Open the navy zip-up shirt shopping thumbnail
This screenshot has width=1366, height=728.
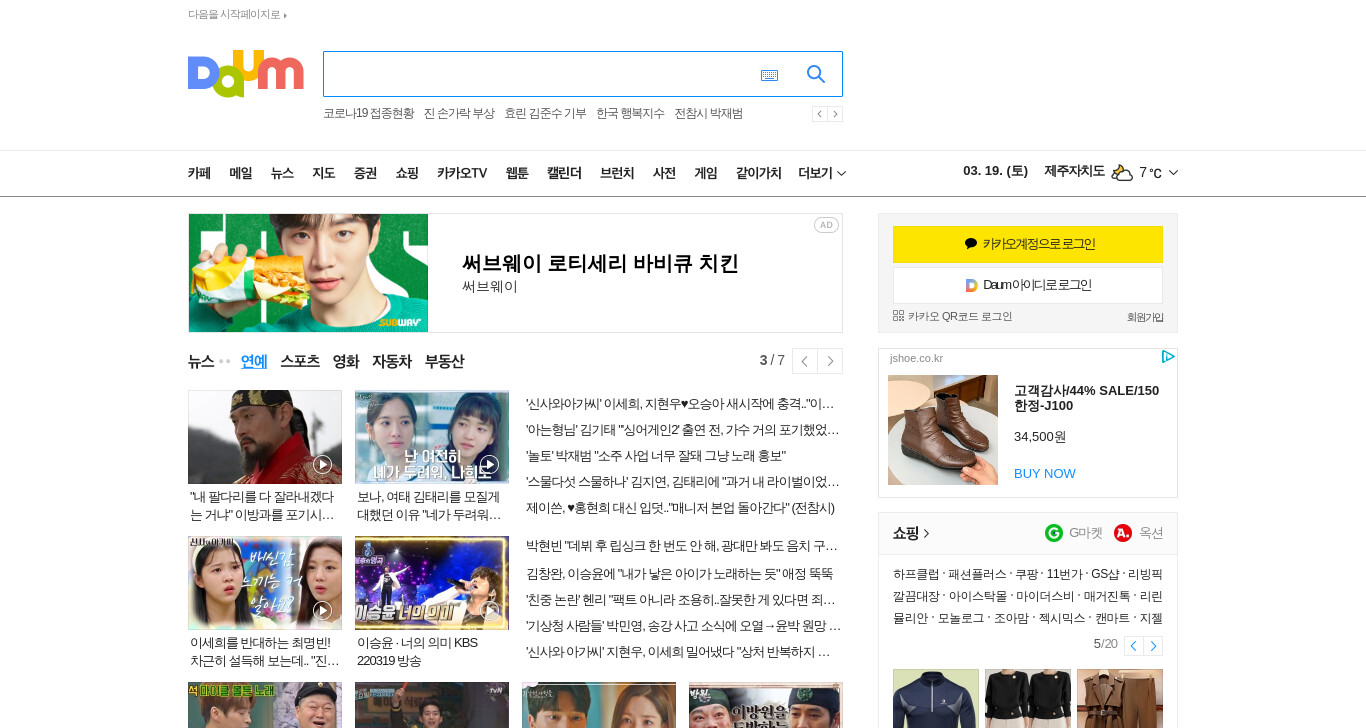coord(936,698)
